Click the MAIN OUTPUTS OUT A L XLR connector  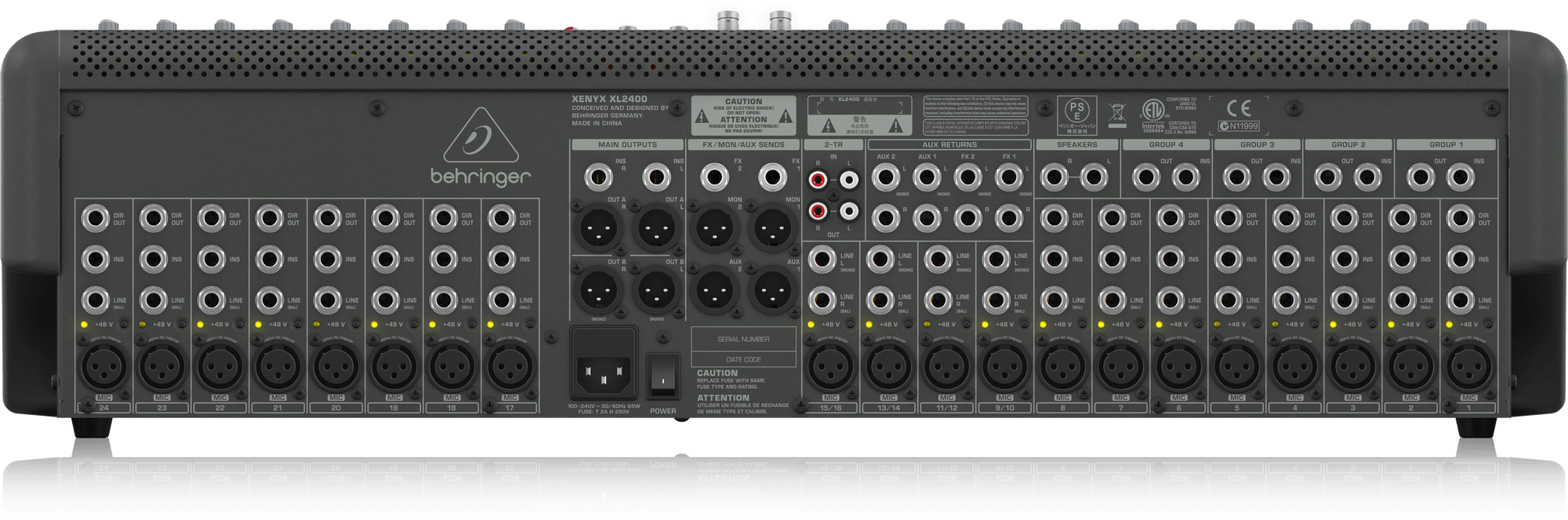(x=657, y=228)
